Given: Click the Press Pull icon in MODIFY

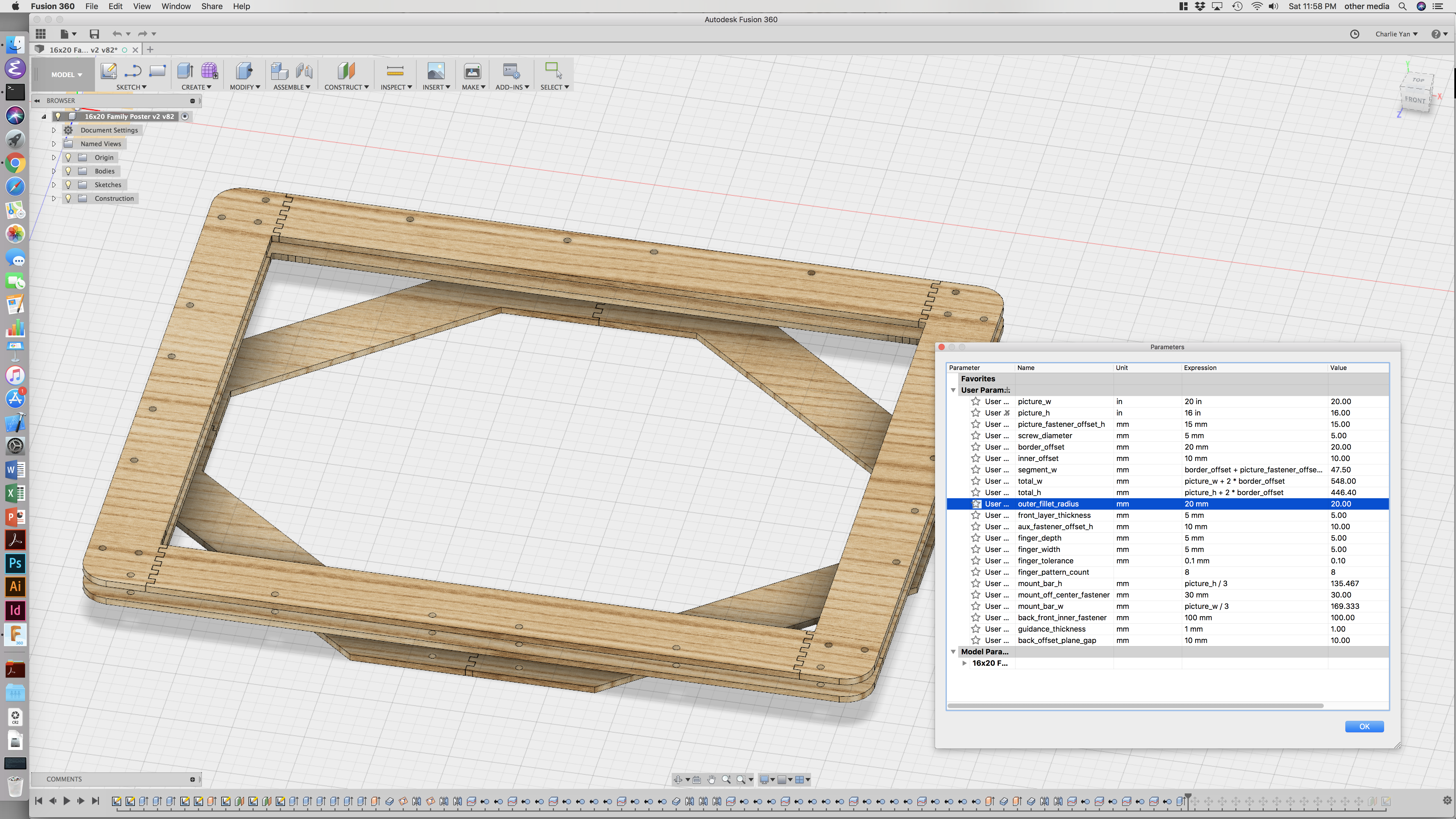Looking at the screenshot, I should click(x=244, y=71).
